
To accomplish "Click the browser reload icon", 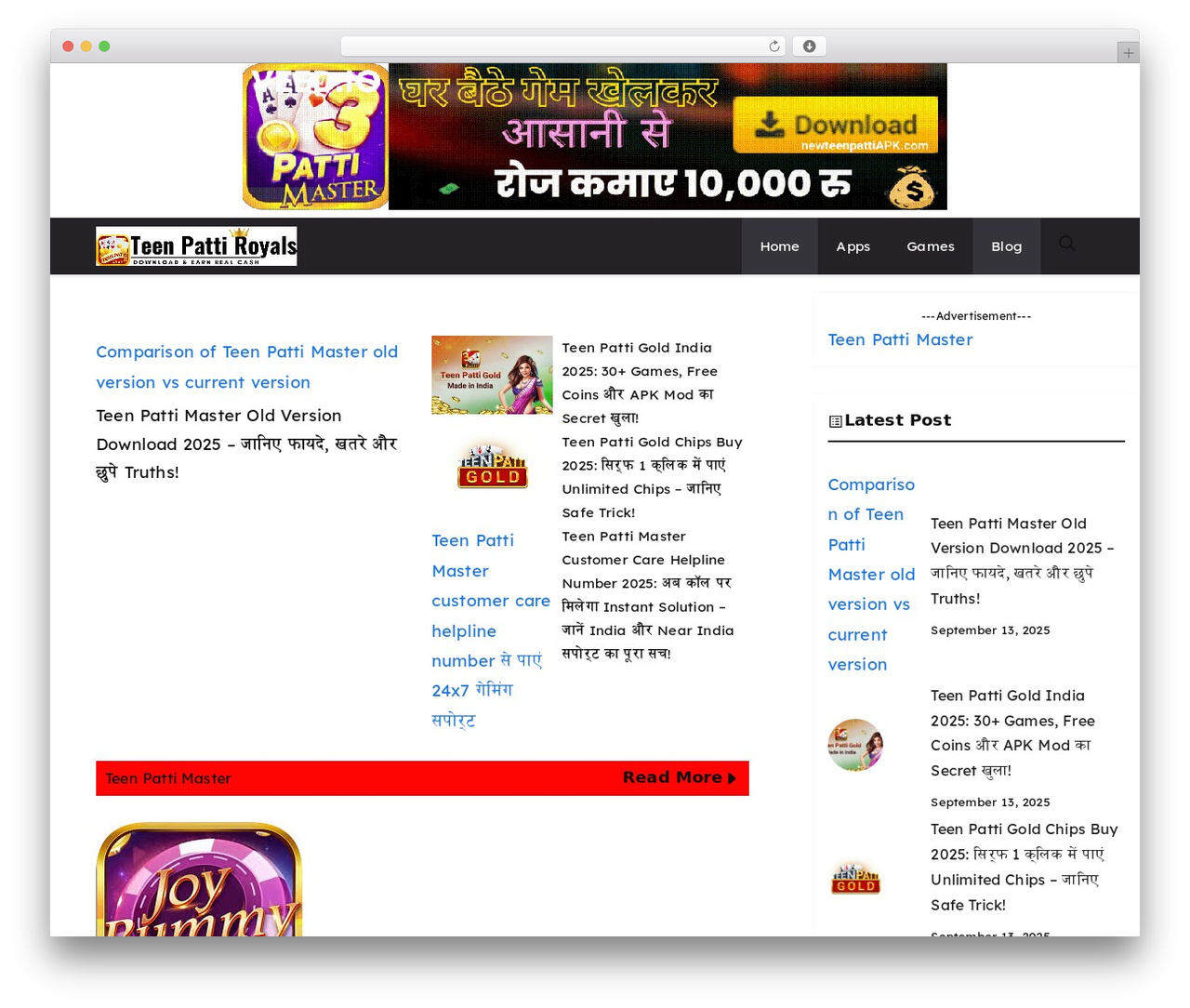I will [774, 46].
